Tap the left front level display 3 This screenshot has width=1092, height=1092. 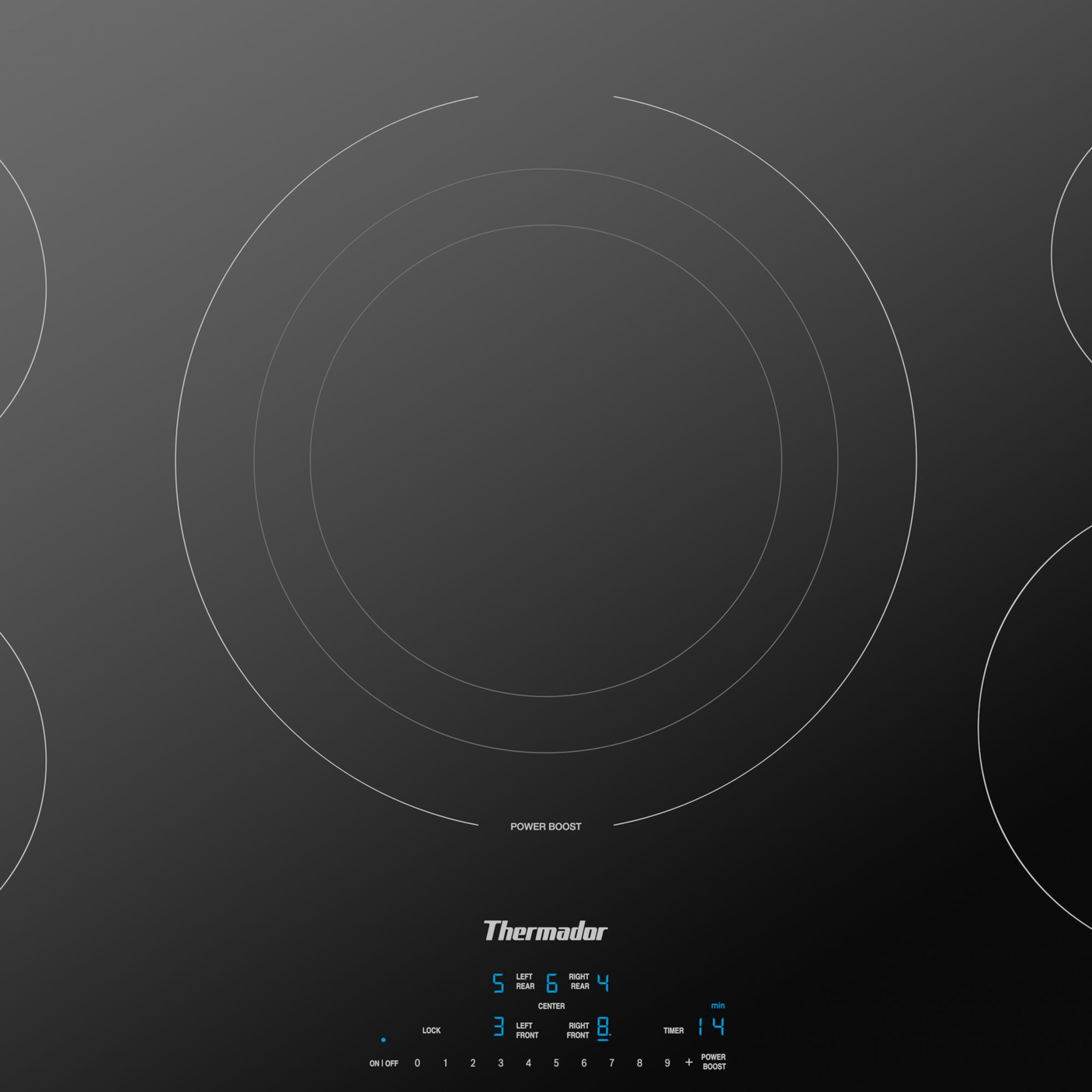(499, 1027)
